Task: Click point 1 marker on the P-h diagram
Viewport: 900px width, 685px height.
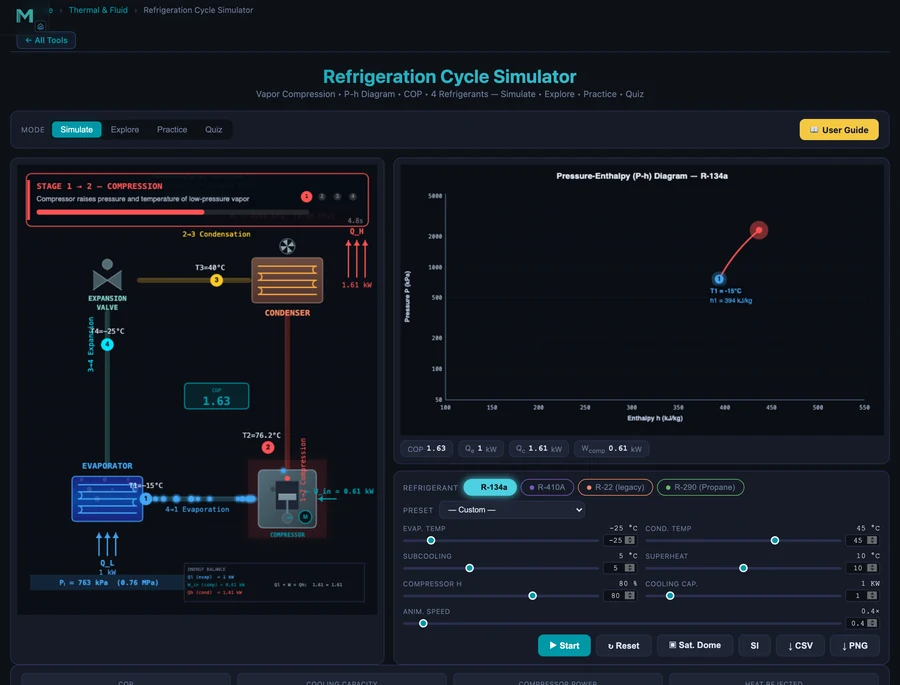Action: tap(719, 279)
